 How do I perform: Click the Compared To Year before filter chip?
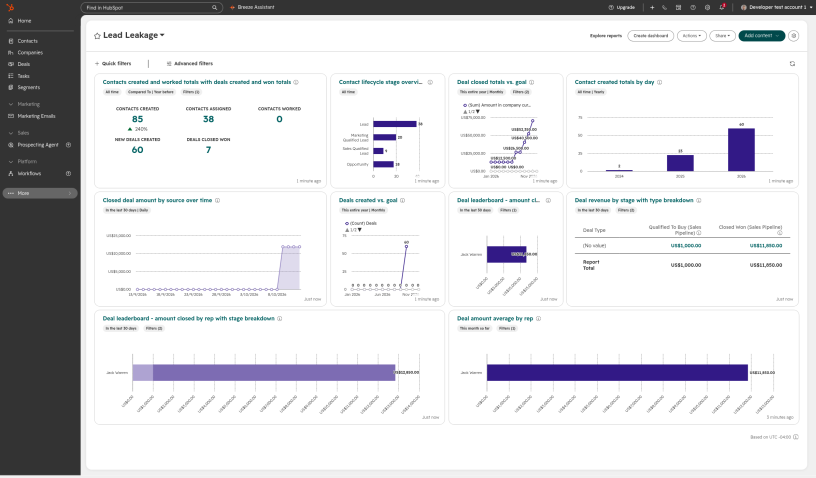point(151,92)
